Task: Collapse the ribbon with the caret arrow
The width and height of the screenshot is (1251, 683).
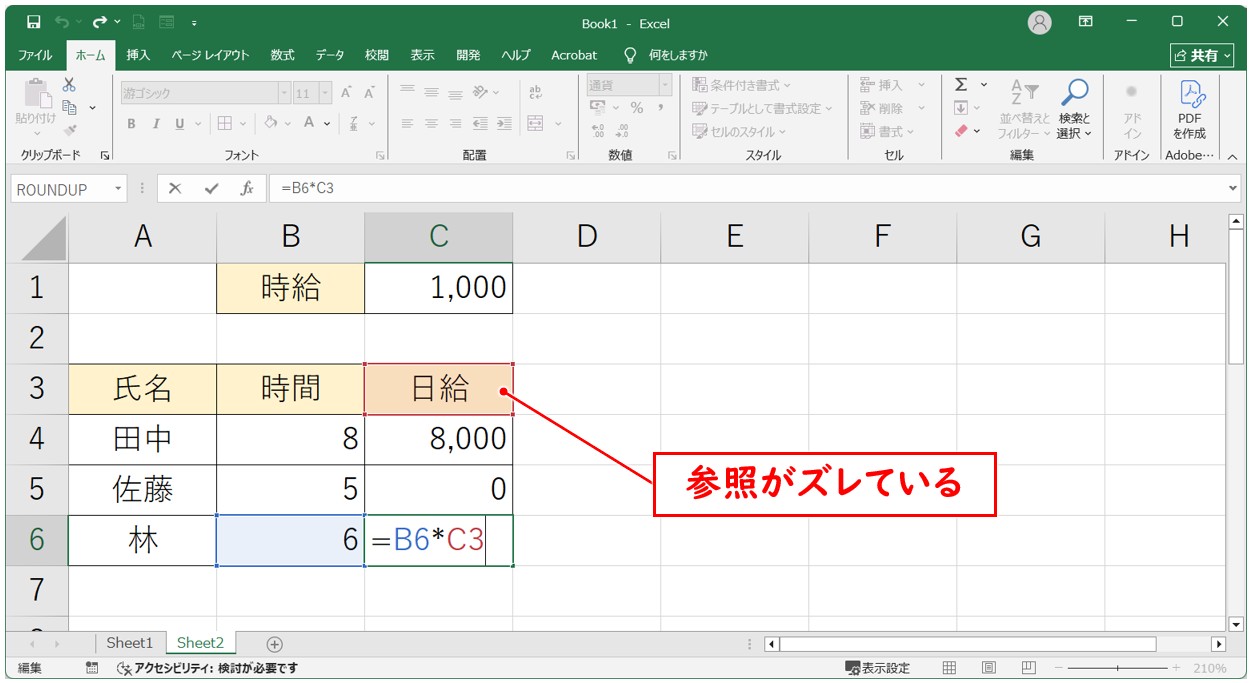Action: pyautogui.click(x=1232, y=156)
